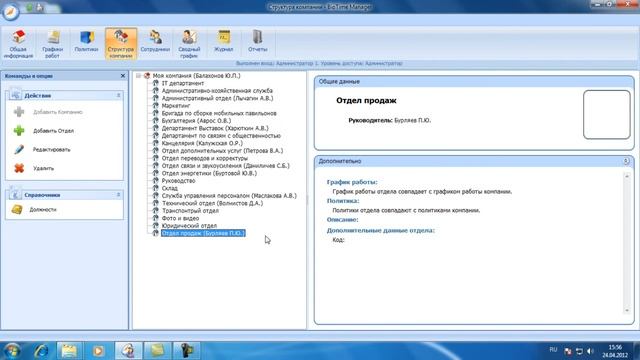Screen dimensions: 640x360
Task: Select Департамент по связям с общественностью
Action: (221, 136)
